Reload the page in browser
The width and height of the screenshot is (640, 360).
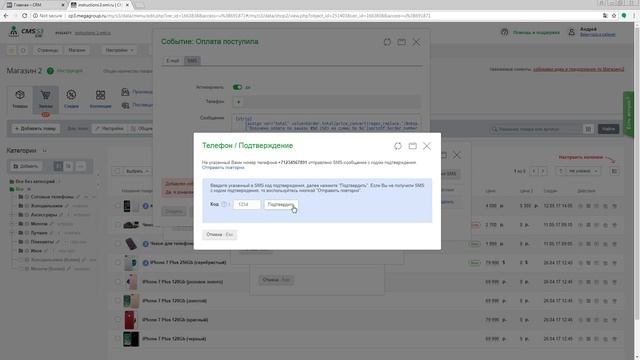click(24, 16)
